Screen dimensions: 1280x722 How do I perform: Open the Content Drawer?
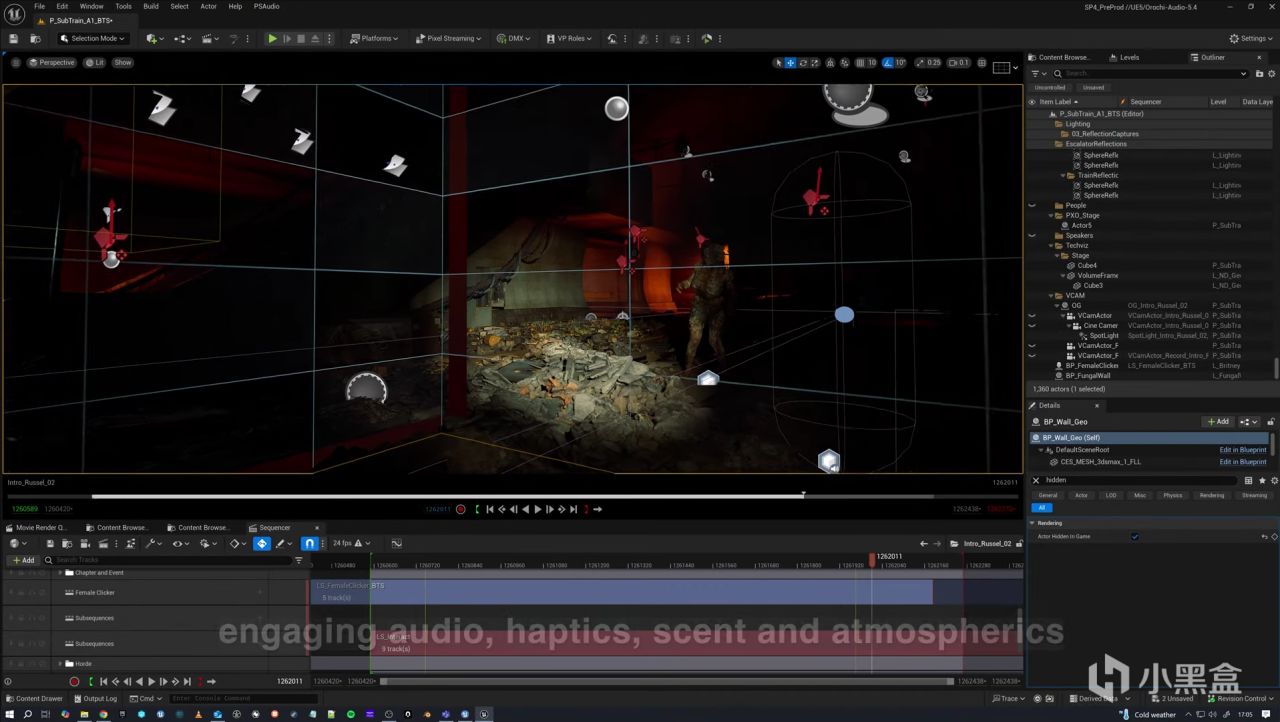pyautogui.click(x=36, y=699)
